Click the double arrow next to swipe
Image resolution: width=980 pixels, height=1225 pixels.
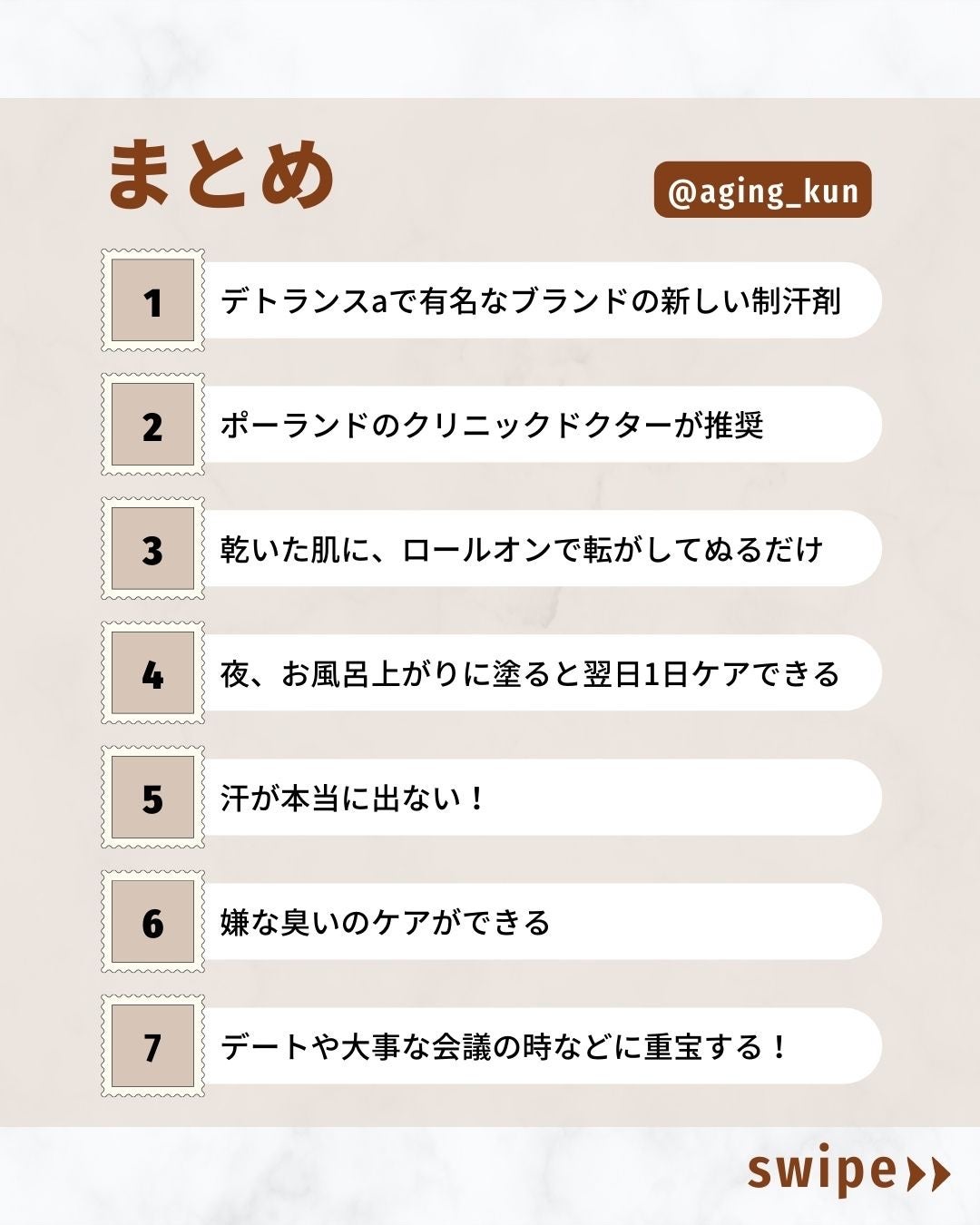pos(928,1174)
